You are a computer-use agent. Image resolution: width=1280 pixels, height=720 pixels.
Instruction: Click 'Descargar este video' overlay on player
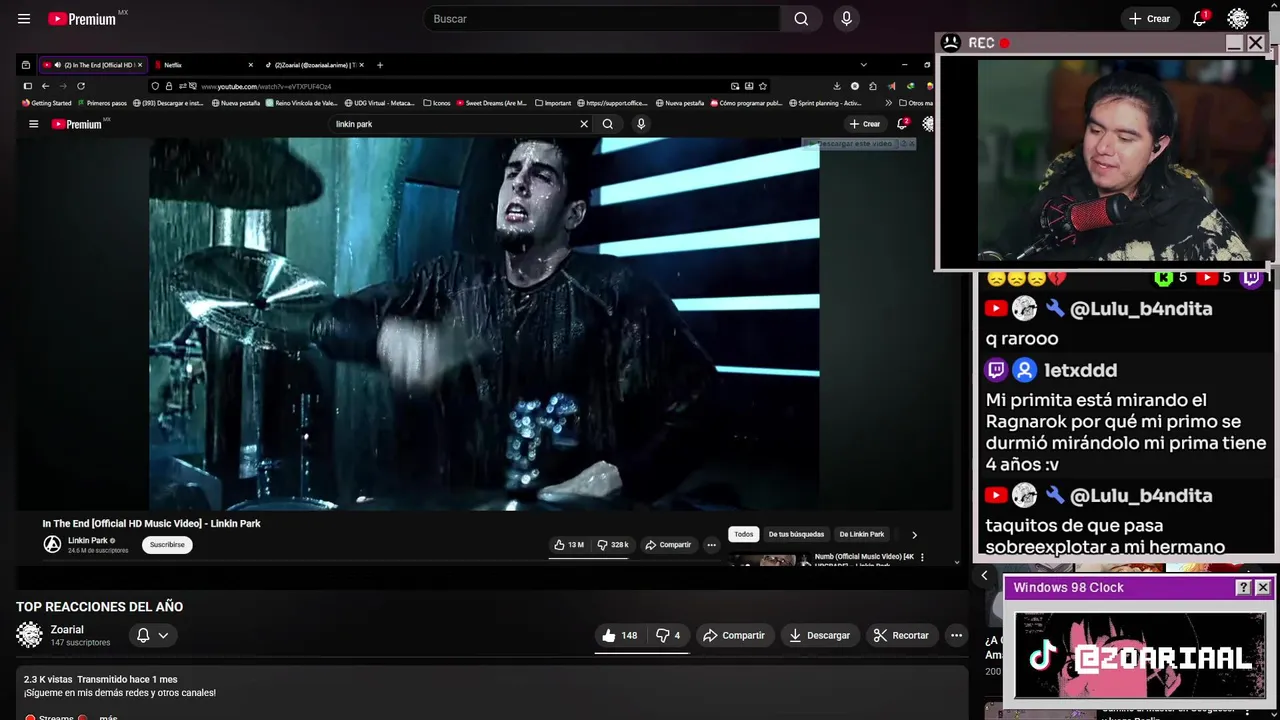pyautogui.click(x=859, y=144)
